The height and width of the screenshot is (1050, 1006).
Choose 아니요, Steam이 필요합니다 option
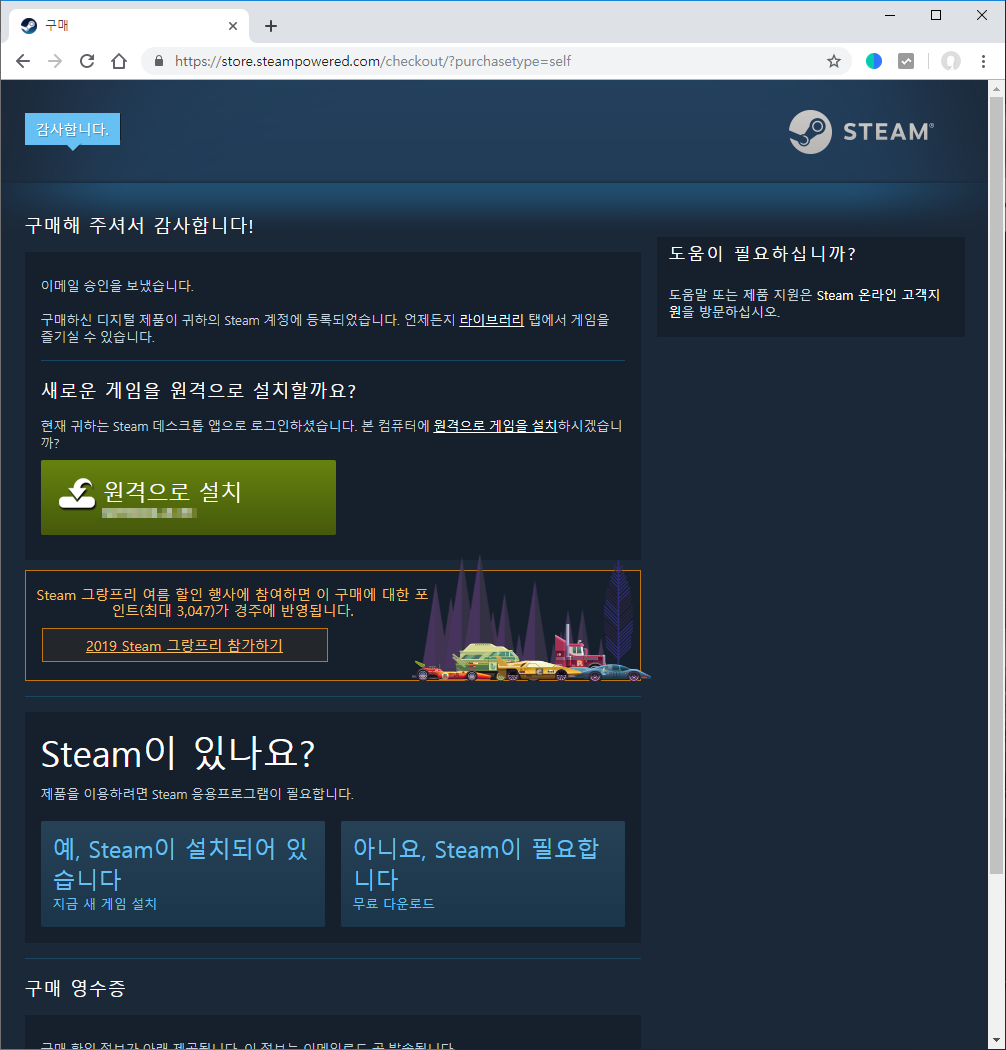click(483, 874)
